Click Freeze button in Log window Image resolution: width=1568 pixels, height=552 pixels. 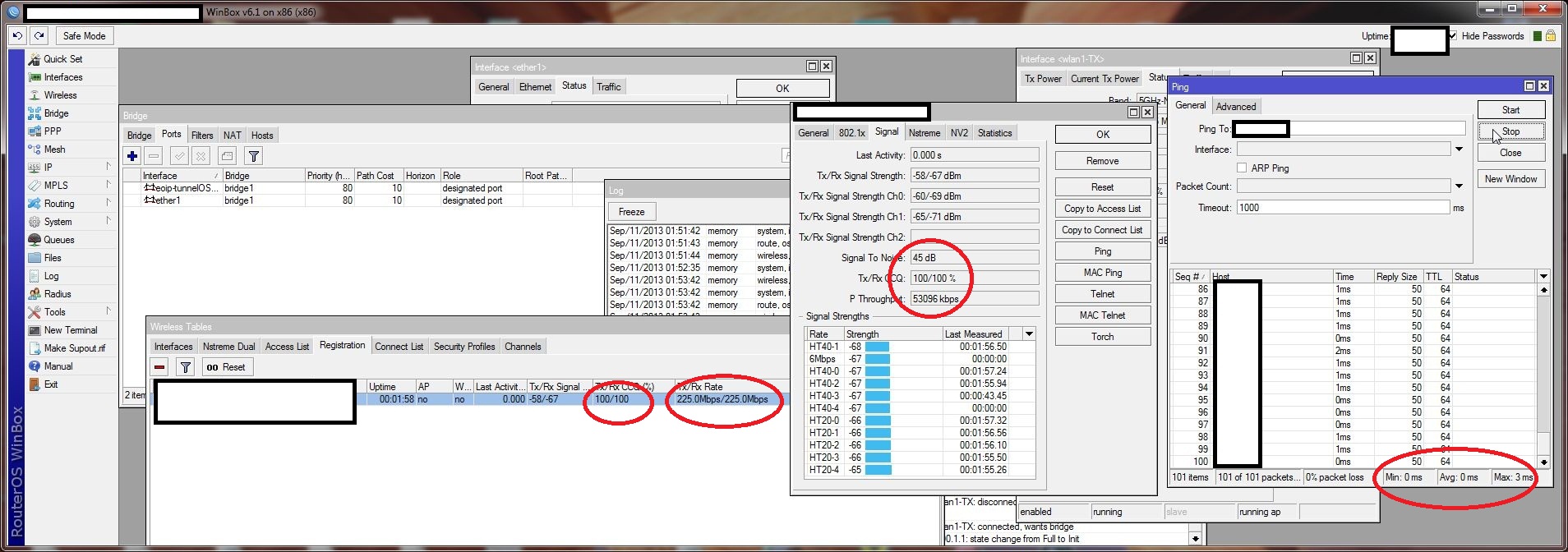tap(631, 212)
